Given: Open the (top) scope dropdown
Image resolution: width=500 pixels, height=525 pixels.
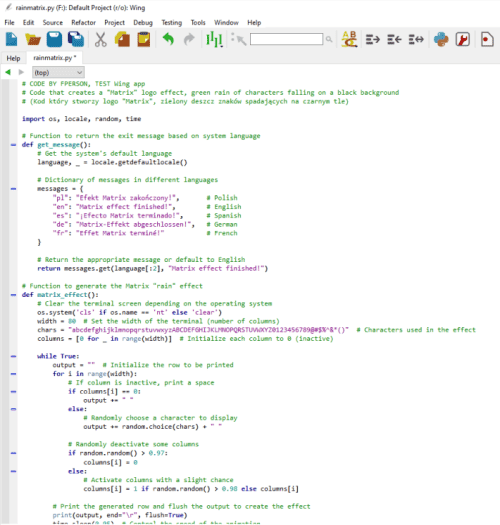Looking at the screenshot, I should coord(58,72).
